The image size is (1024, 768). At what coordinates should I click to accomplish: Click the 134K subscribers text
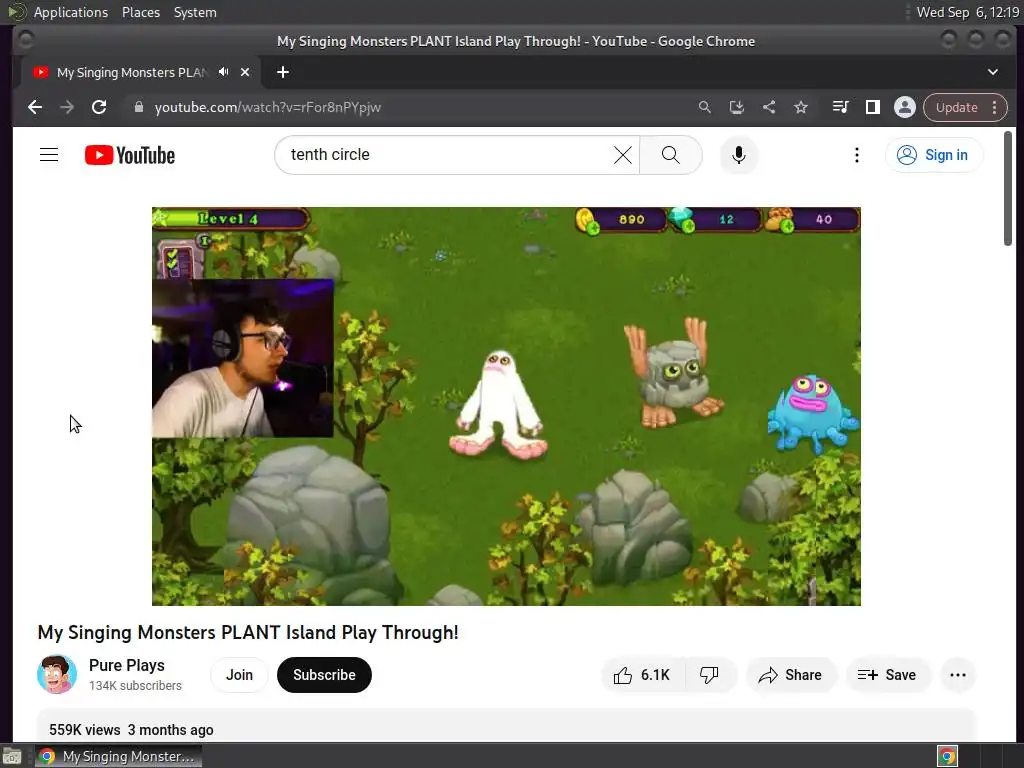click(x=135, y=686)
